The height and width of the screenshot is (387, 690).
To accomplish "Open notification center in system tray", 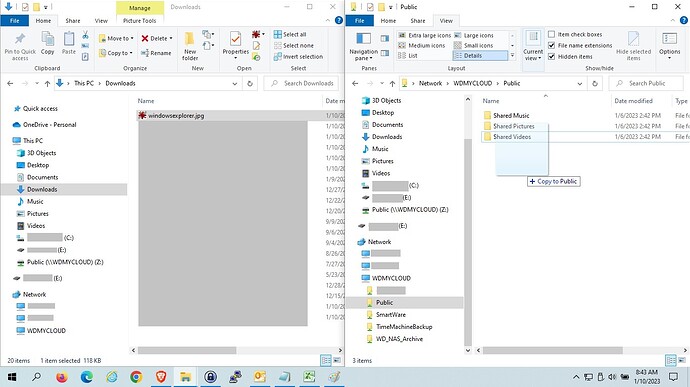I will (673, 377).
